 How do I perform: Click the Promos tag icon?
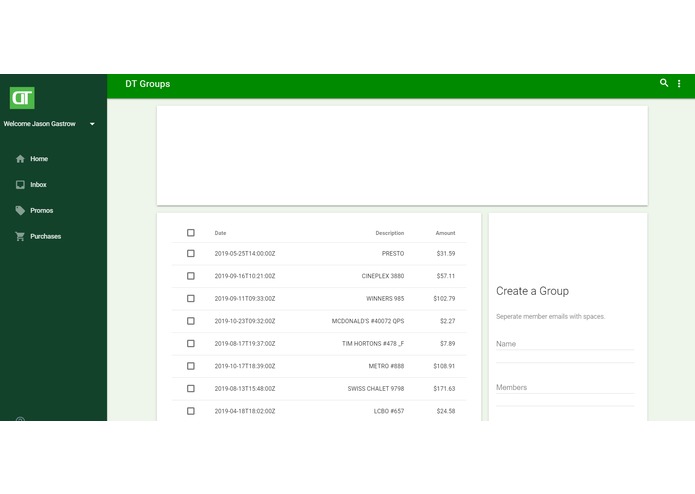click(20, 210)
